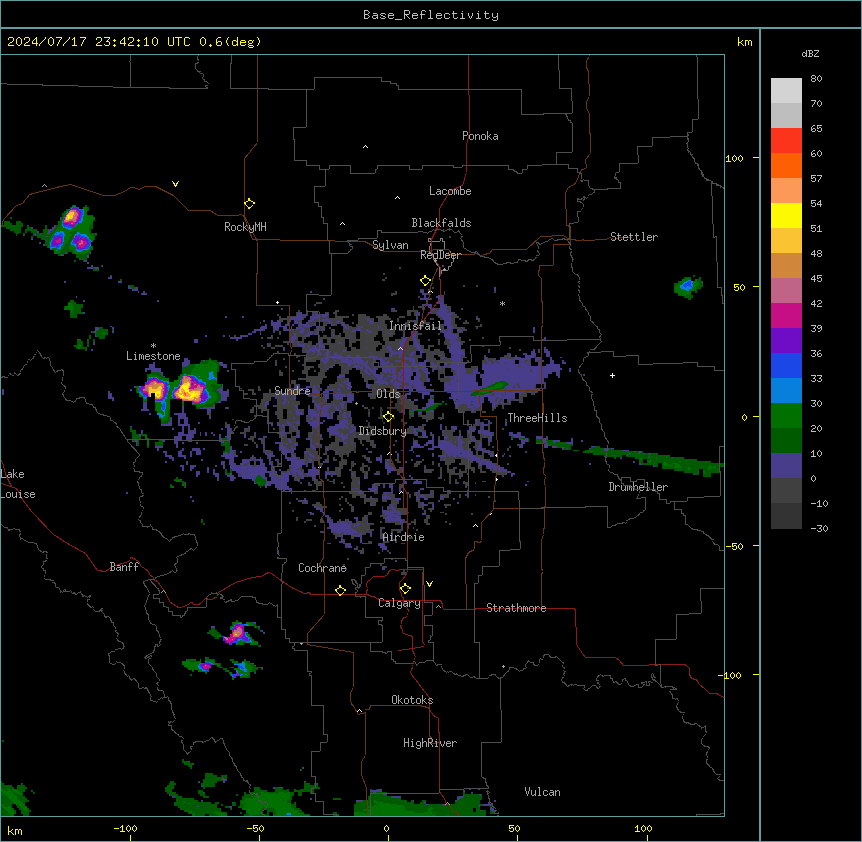This screenshot has height=842, width=862.
Task: Click the purple 10 dBZ legend color
Action: 786,466
